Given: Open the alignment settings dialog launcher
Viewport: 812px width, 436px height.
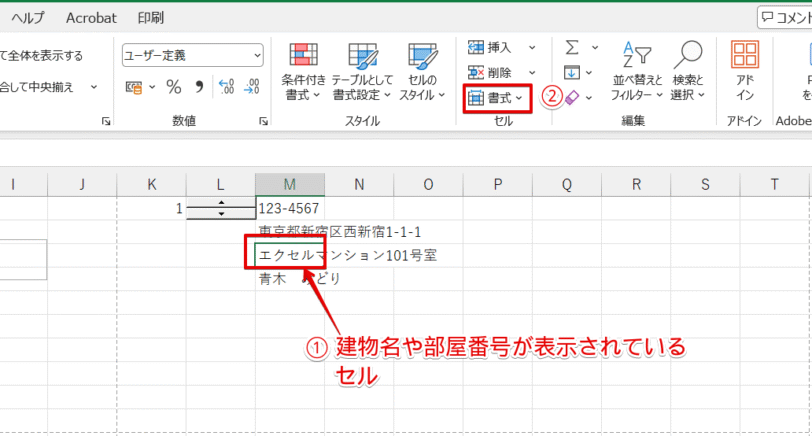Looking at the screenshot, I should click(106, 121).
